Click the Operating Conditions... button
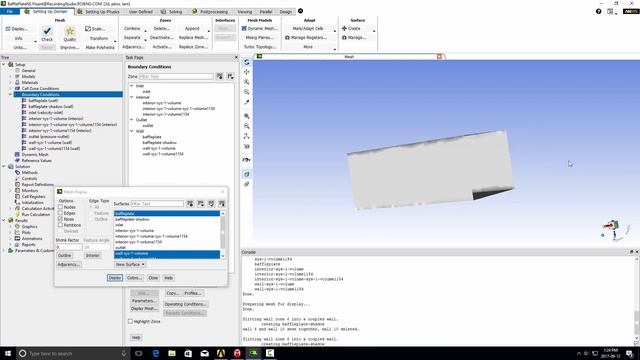Image resolution: width=640 pixels, height=360 pixels. (185, 304)
